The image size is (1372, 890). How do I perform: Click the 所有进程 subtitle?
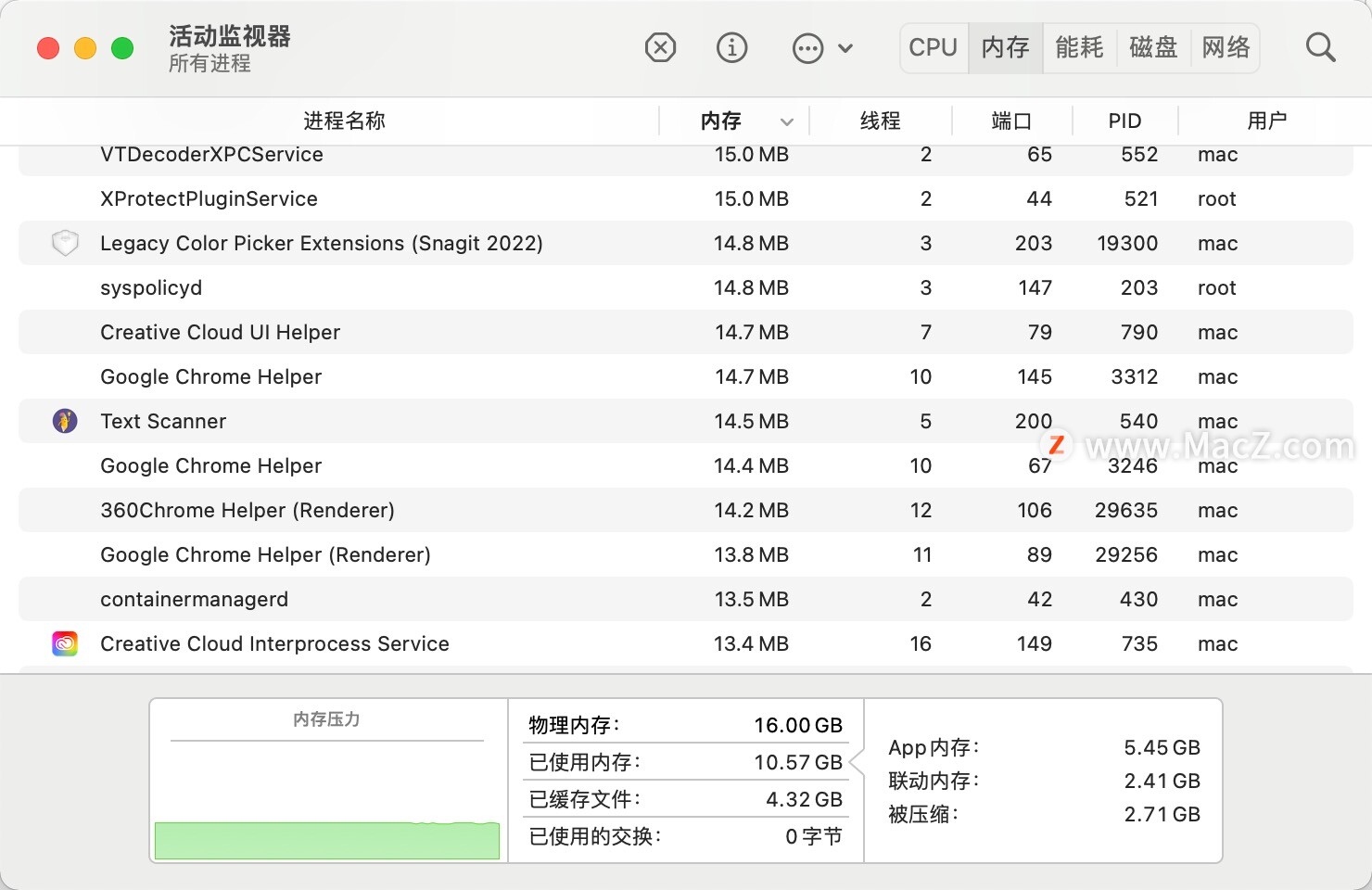pos(210,63)
